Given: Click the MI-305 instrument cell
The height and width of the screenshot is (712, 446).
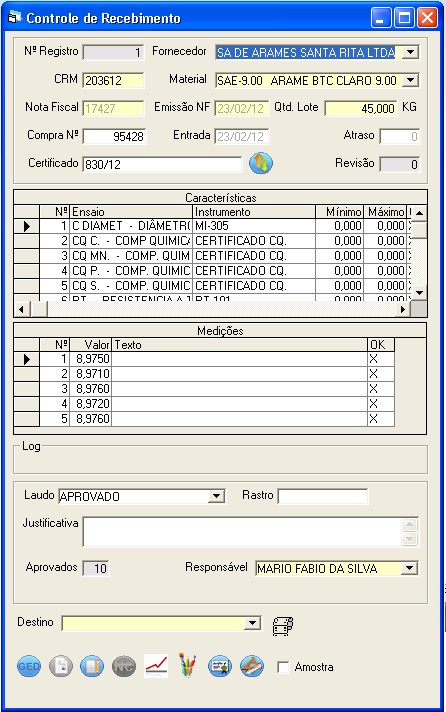Looking at the screenshot, I should coord(254,226).
